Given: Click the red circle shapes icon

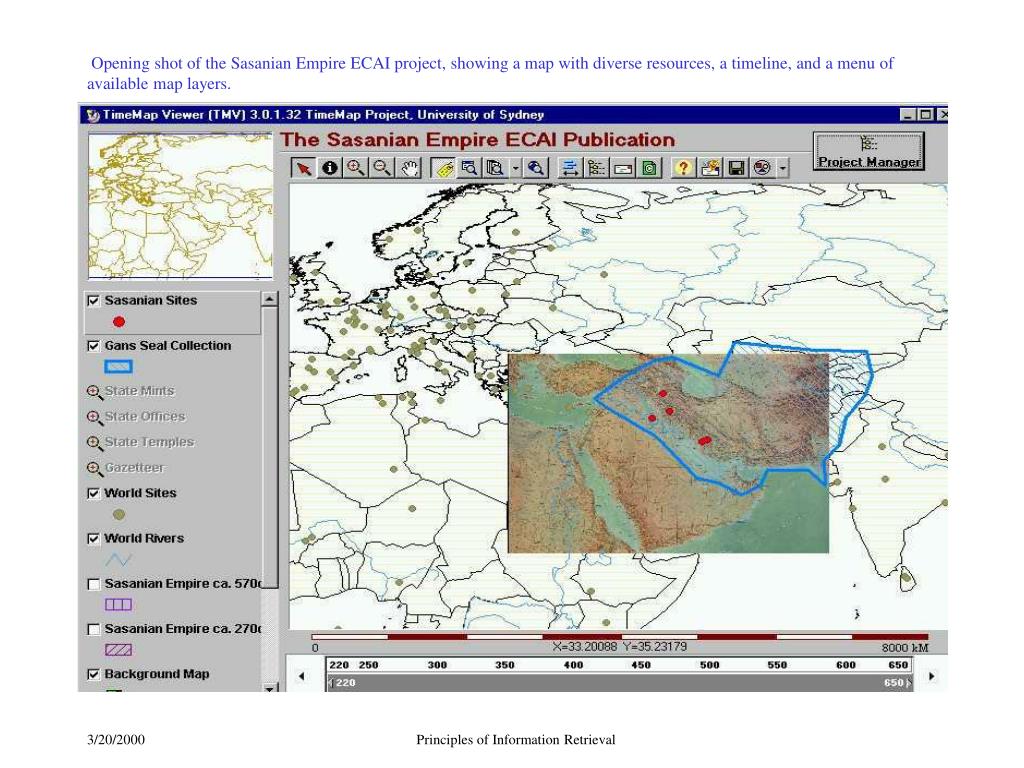Looking at the screenshot, I should coord(762,168).
